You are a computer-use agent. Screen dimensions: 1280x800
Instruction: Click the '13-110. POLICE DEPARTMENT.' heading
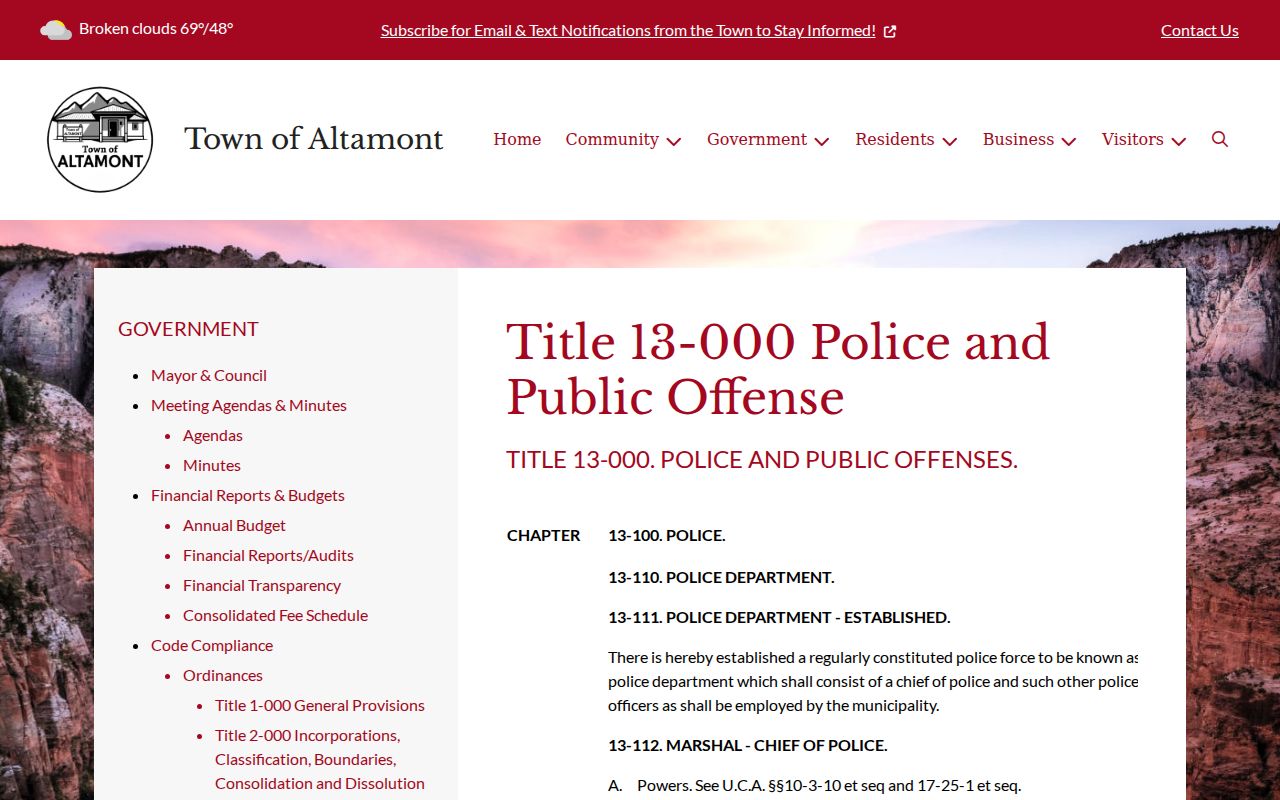[721, 577]
